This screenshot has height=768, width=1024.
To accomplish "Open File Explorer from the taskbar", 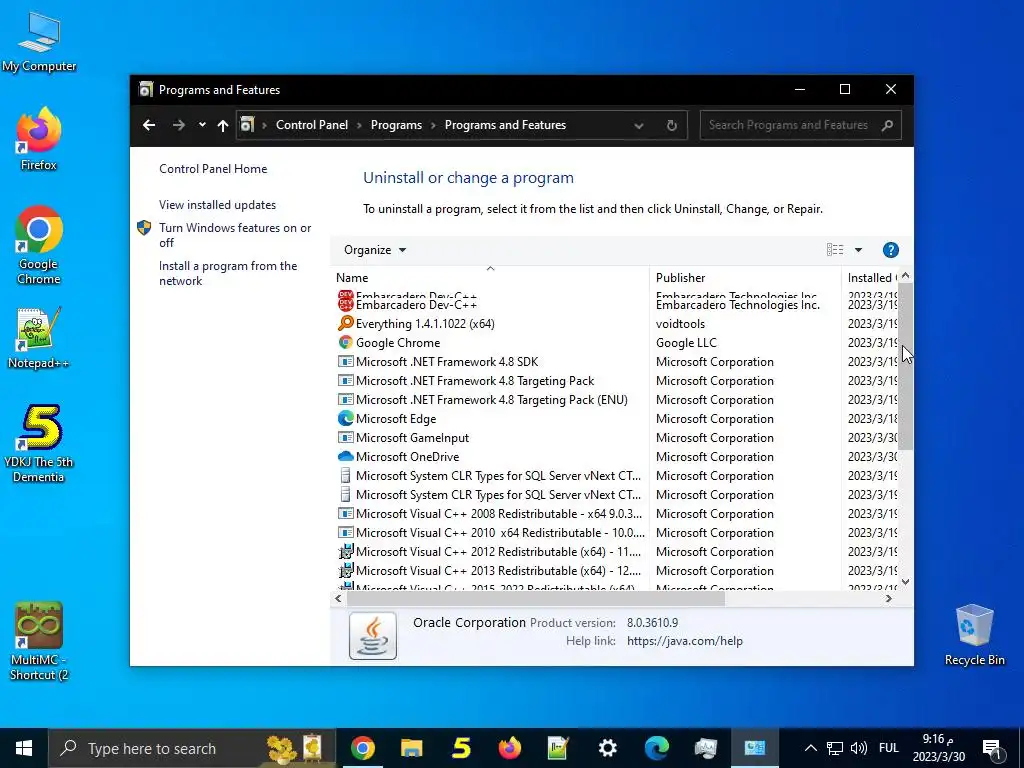I will pyautogui.click(x=411, y=748).
